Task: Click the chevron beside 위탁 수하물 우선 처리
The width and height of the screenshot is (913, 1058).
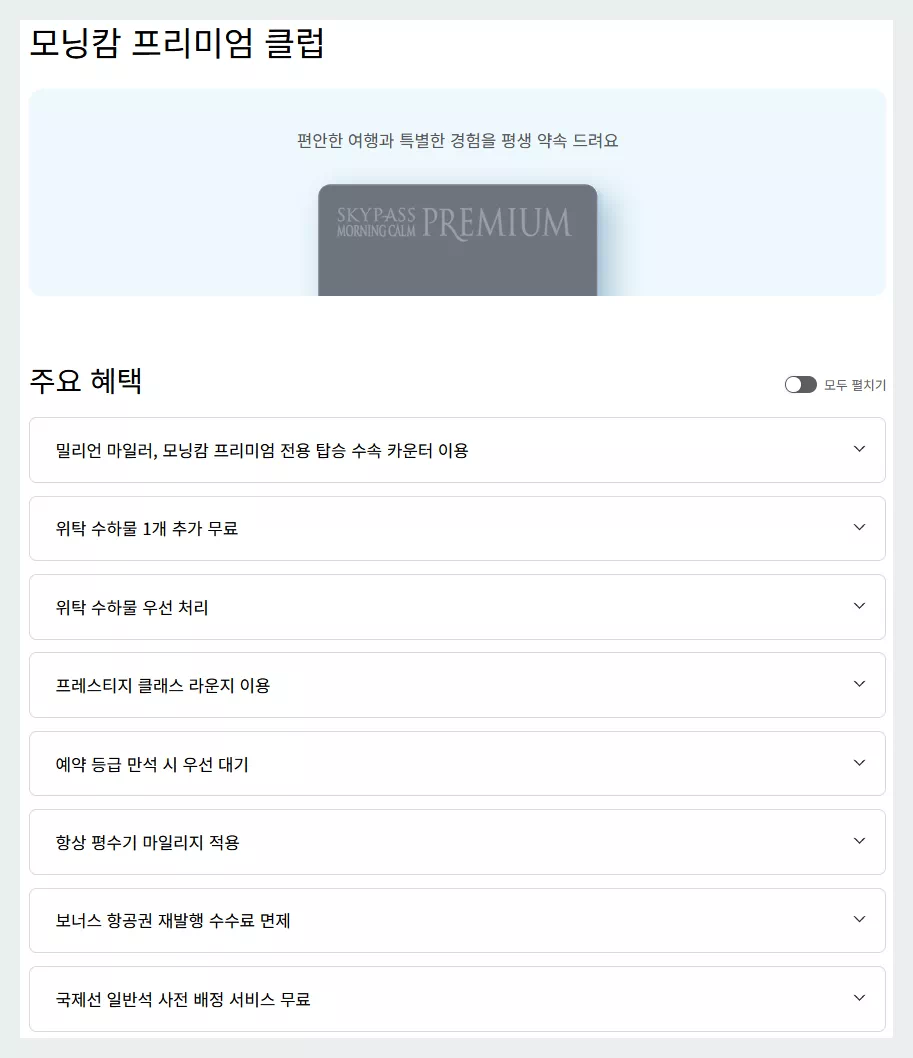Action: tap(858, 606)
